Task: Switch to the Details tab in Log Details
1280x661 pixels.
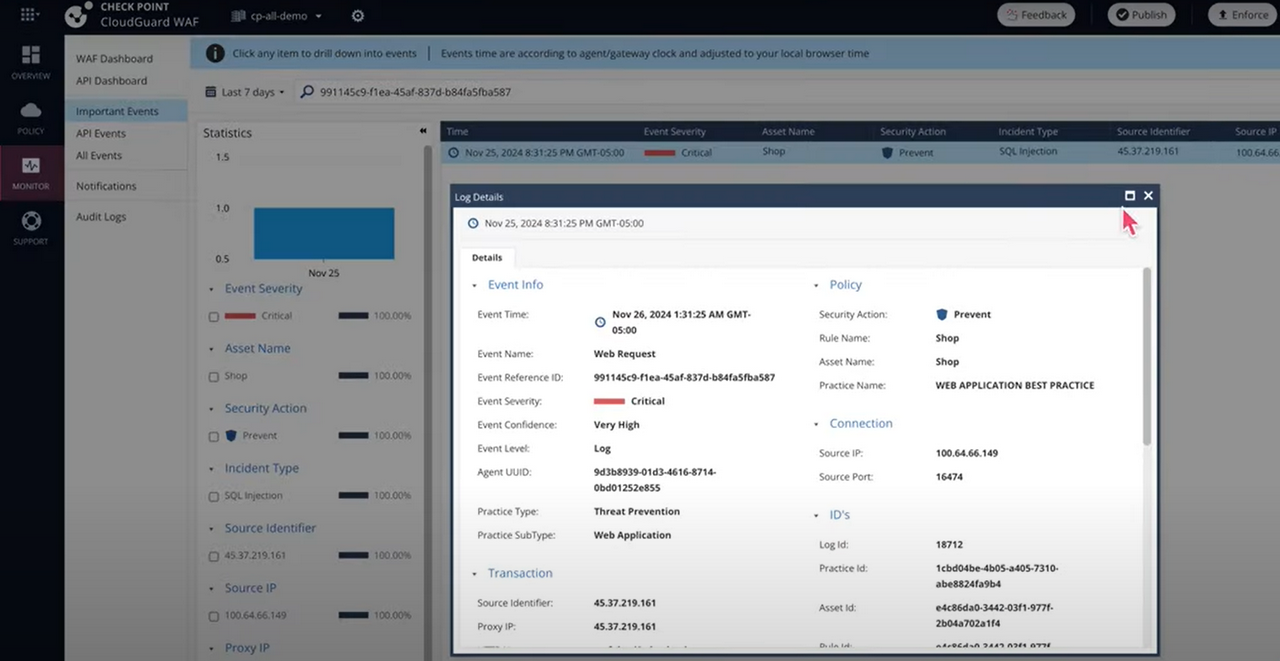Action: 486,257
